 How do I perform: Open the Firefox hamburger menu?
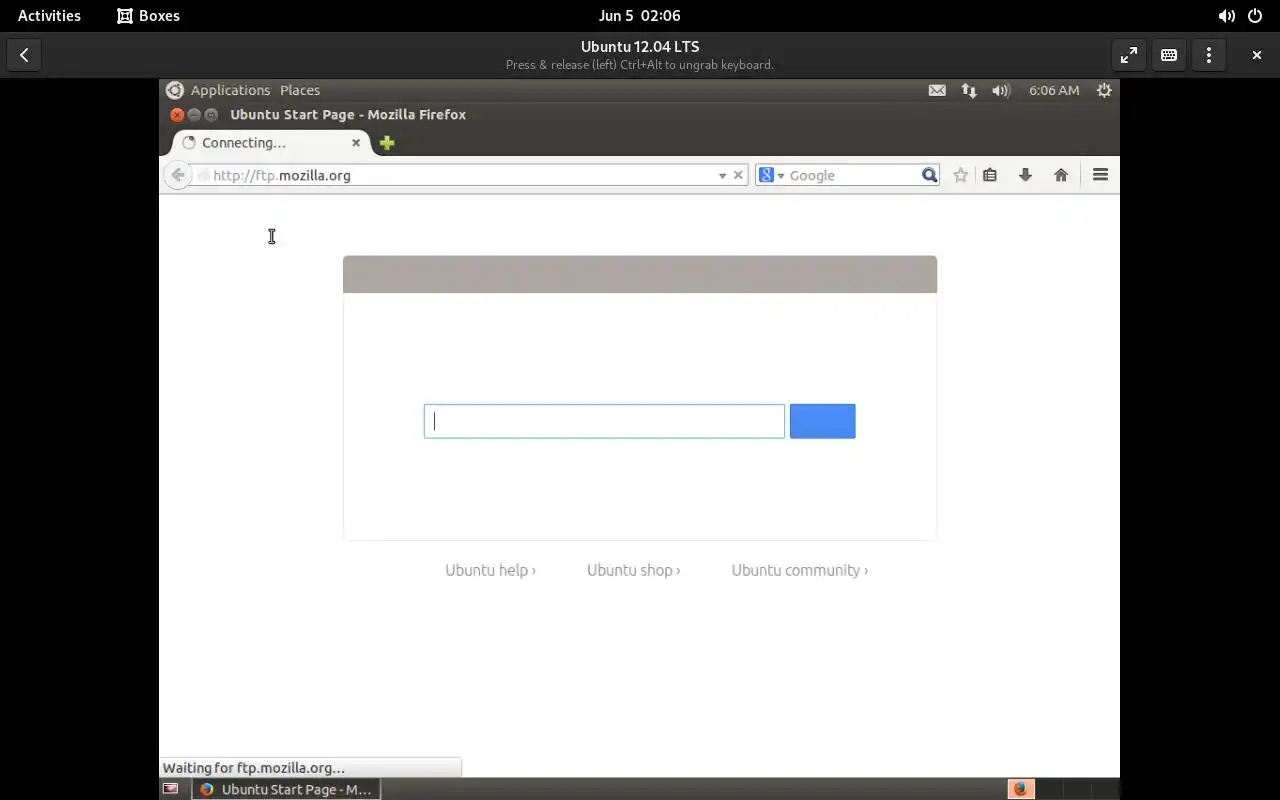[1100, 175]
